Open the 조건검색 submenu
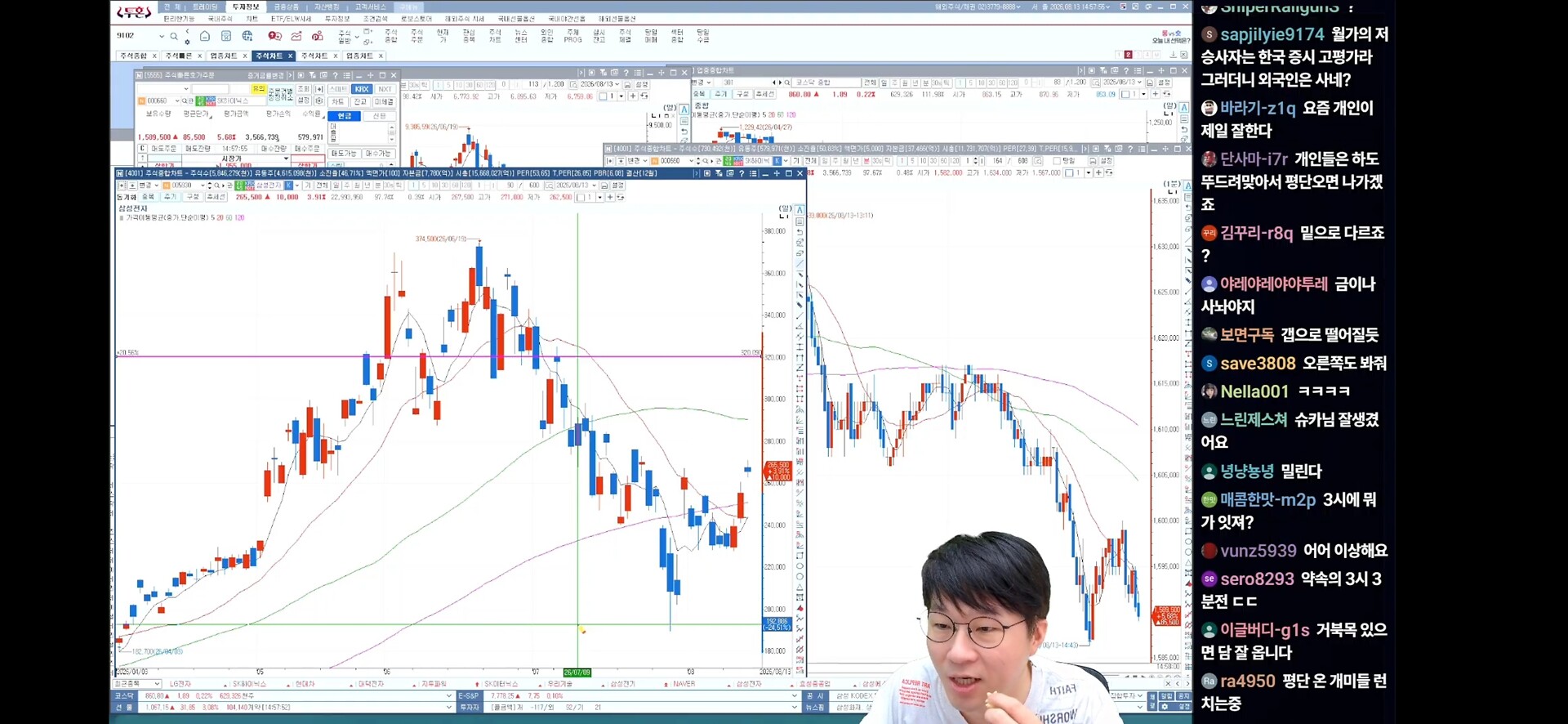The height and width of the screenshot is (724, 1568). 376,18
